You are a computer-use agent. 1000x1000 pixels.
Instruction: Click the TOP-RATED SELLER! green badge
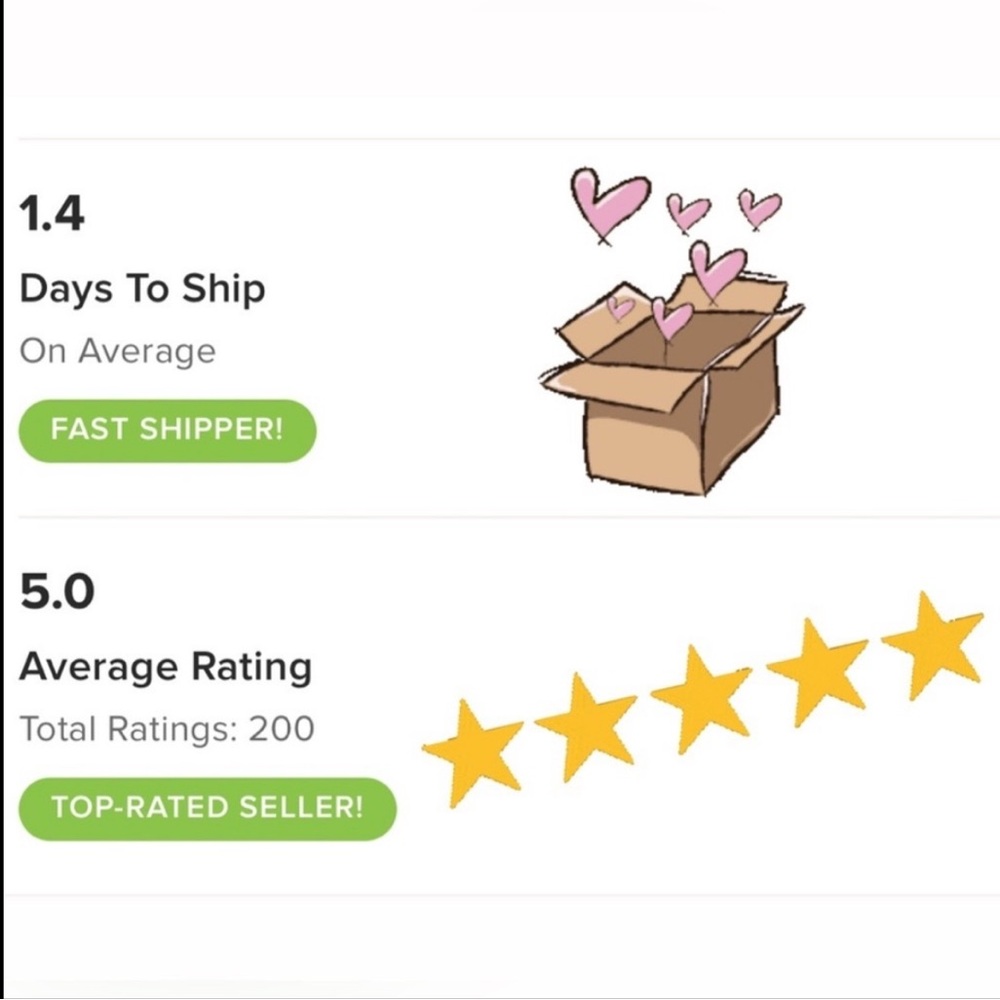coord(207,808)
